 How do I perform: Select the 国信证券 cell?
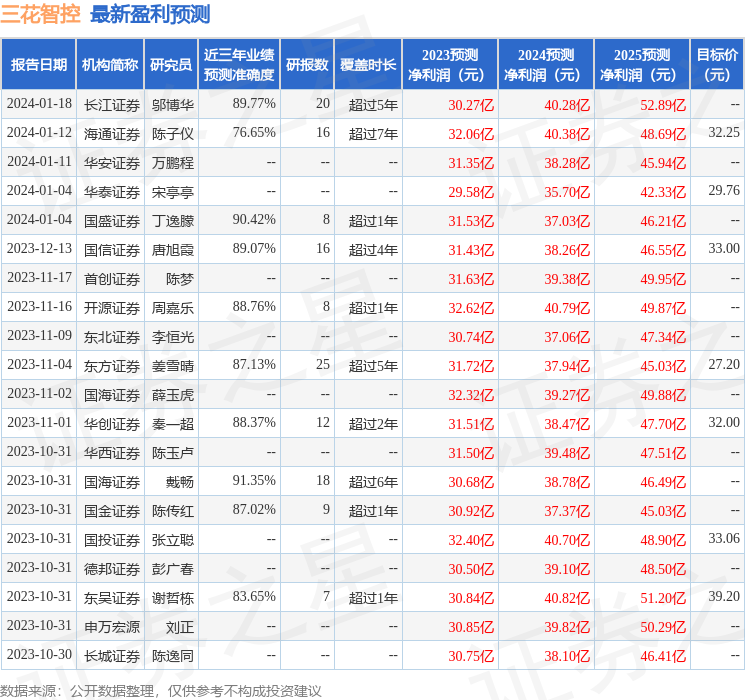pyautogui.click(x=112, y=250)
